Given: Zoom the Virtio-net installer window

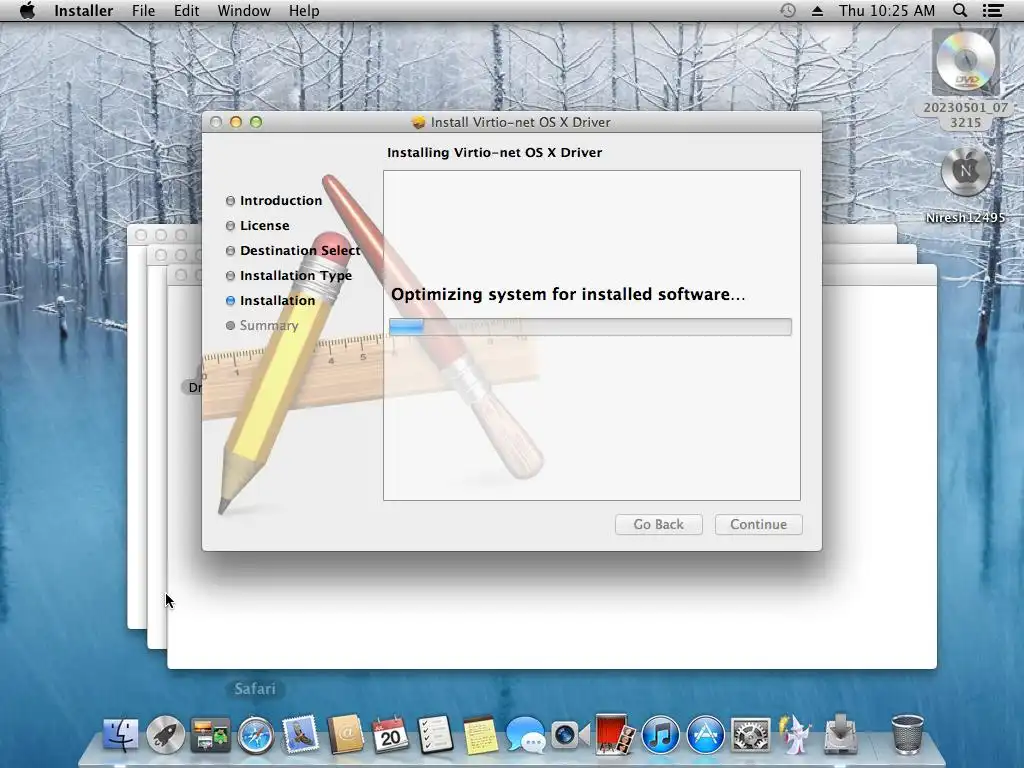Looking at the screenshot, I should point(256,122).
